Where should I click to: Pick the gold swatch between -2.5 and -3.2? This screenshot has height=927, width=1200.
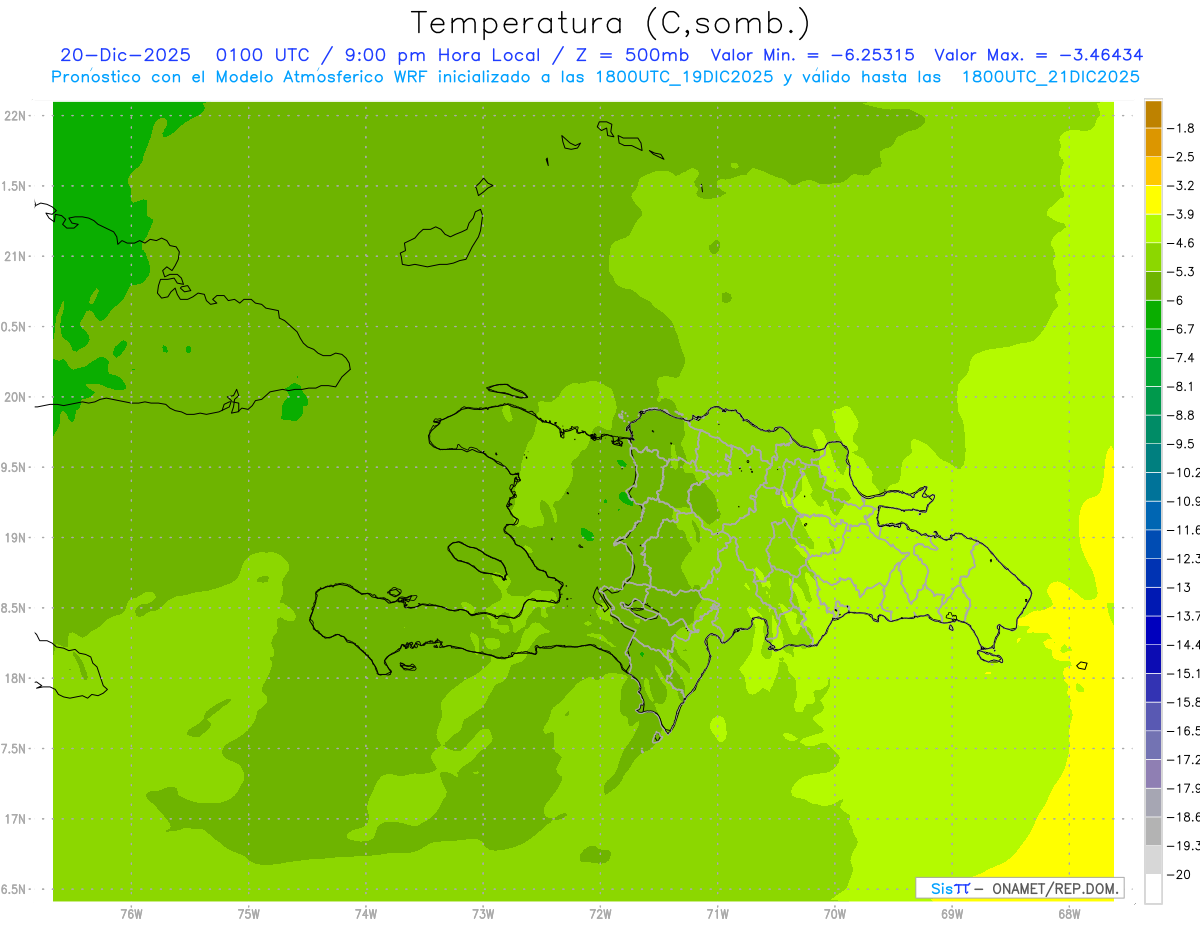click(x=1154, y=171)
